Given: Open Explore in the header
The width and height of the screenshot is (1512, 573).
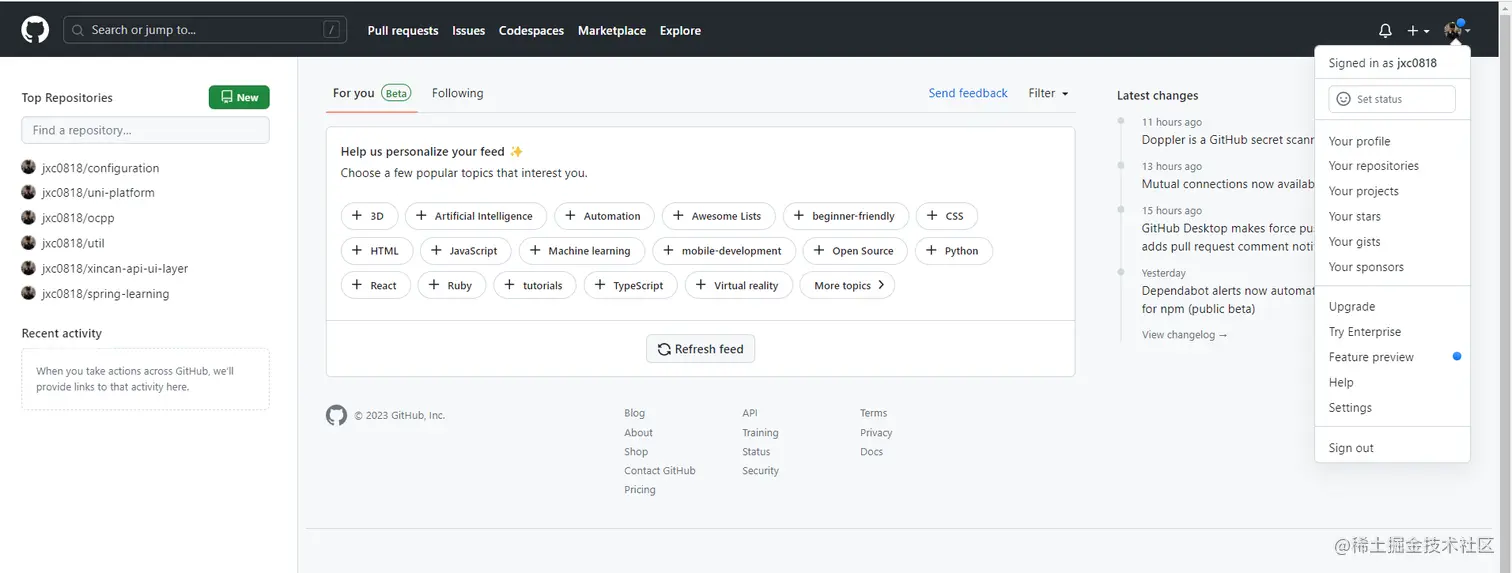Looking at the screenshot, I should pyautogui.click(x=680, y=31).
